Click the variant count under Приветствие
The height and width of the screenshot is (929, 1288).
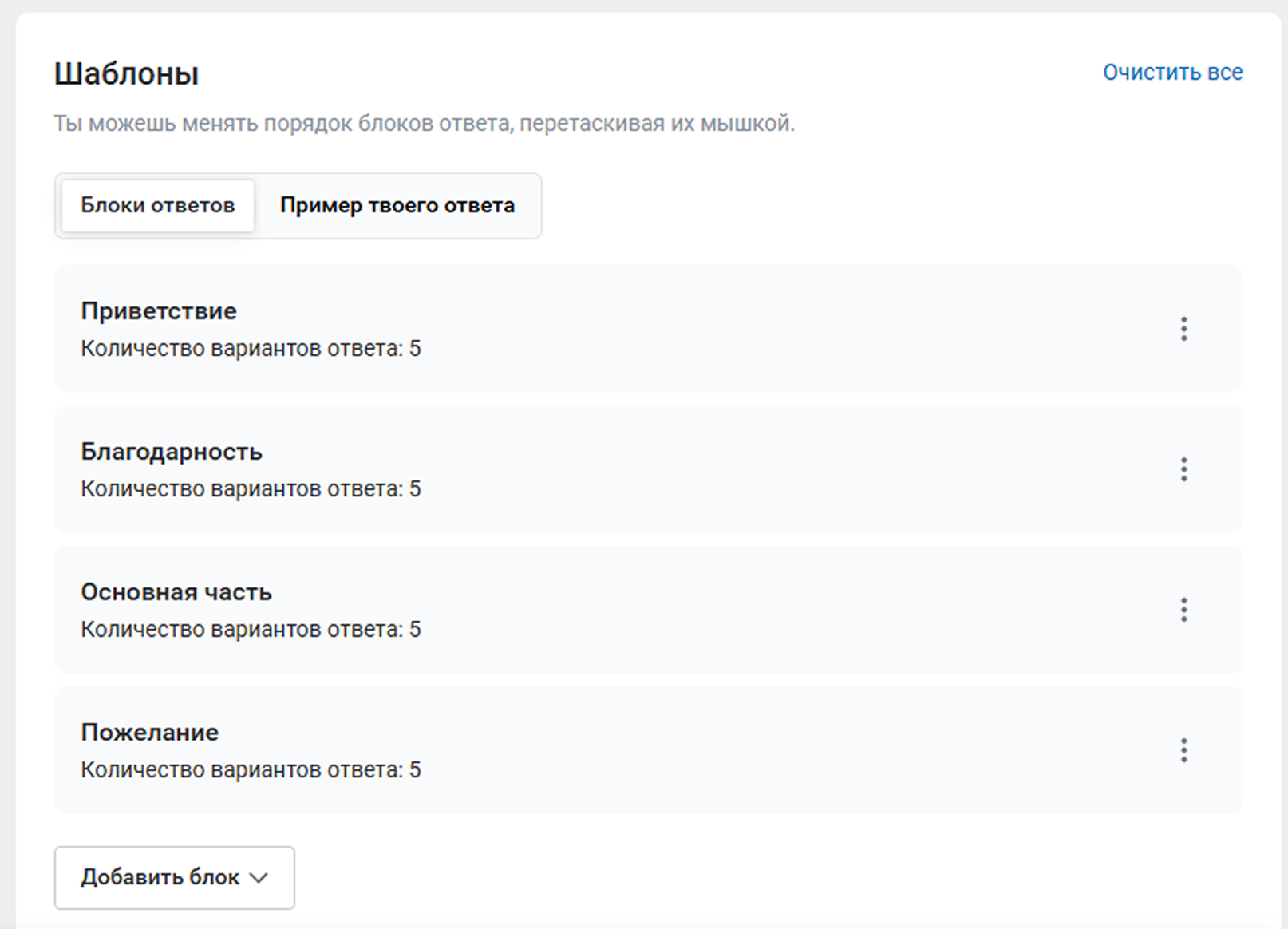point(251,349)
